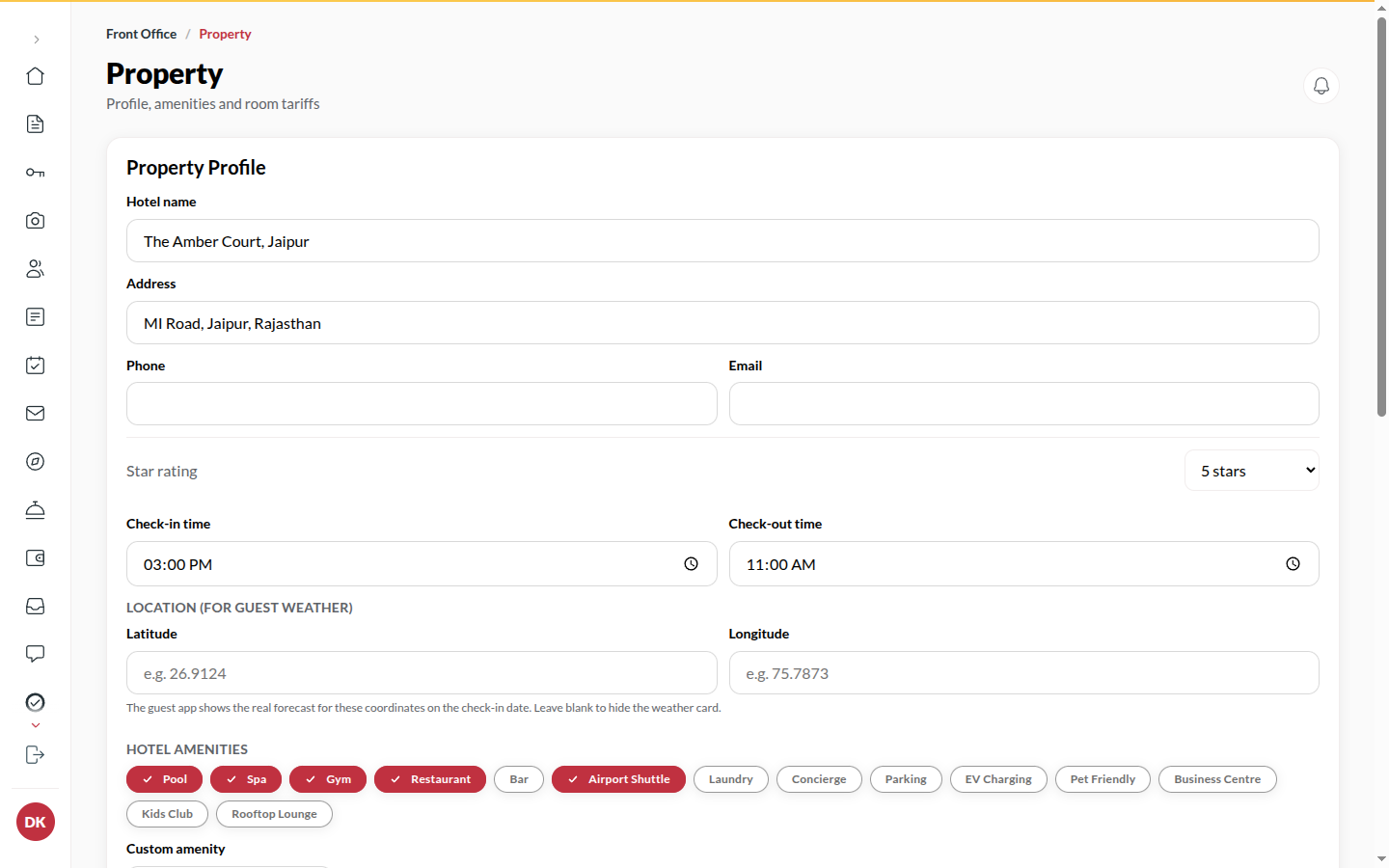Open the wallet icon in sidebar
This screenshot has height=868, width=1389.
click(x=36, y=558)
